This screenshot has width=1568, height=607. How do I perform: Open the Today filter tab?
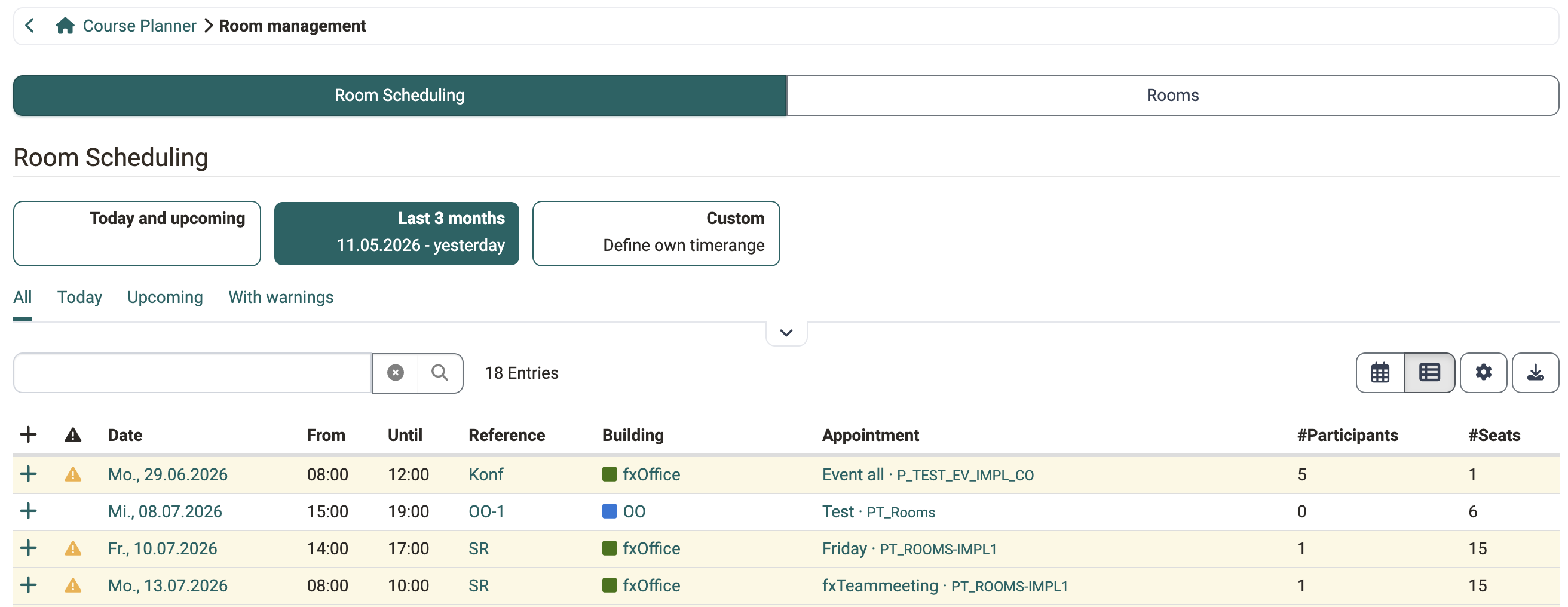[x=79, y=297]
